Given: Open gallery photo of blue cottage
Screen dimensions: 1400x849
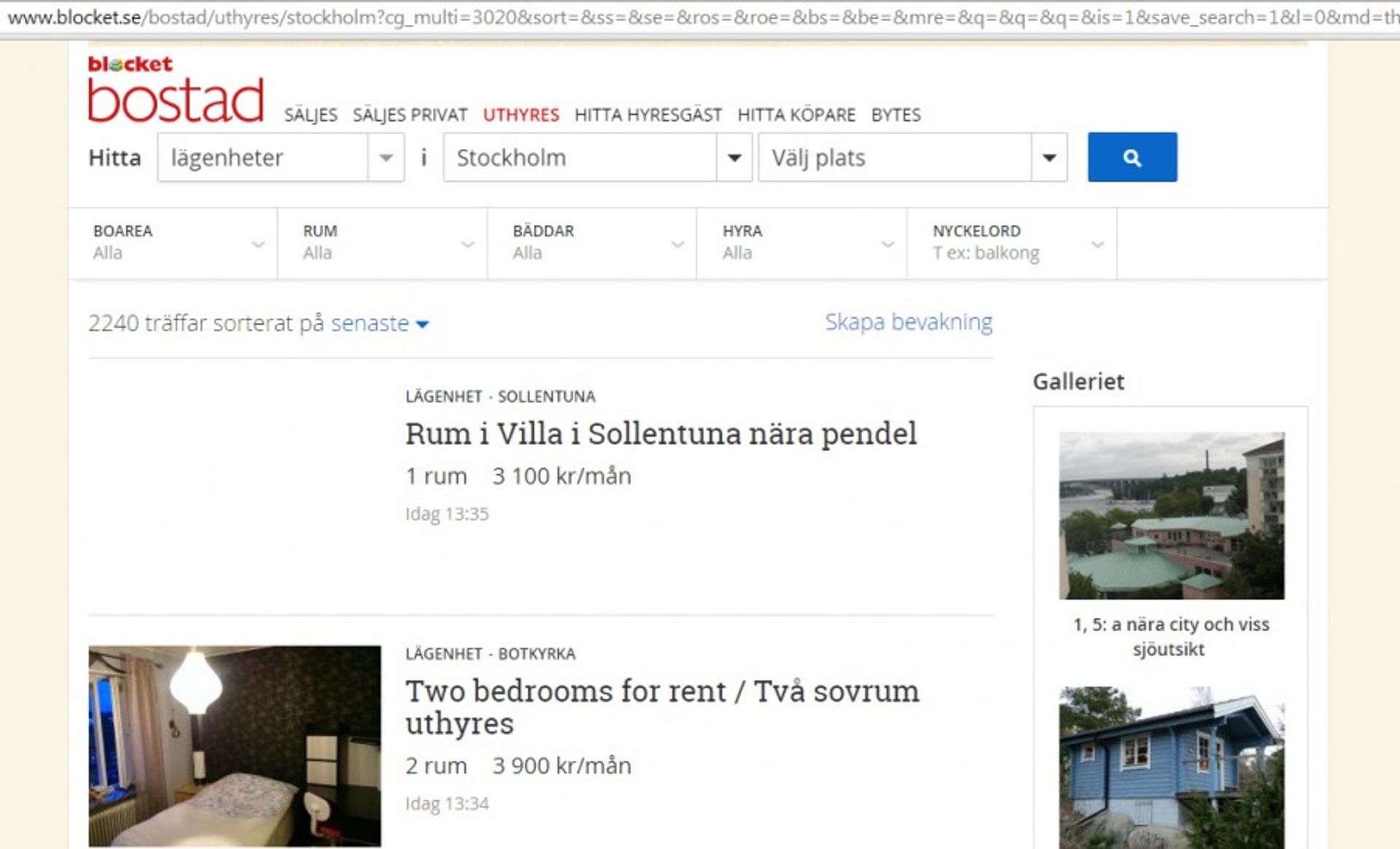Looking at the screenshot, I should point(1172,767).
